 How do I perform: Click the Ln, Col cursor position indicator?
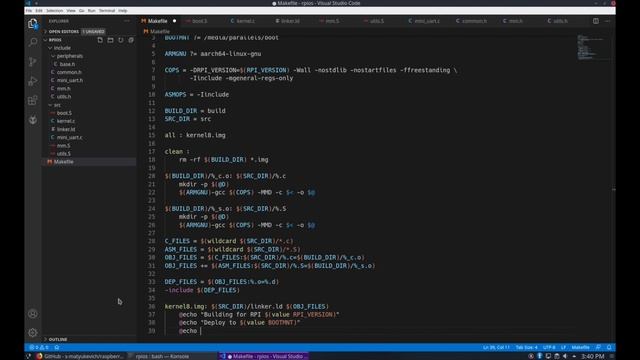(496, 347)
